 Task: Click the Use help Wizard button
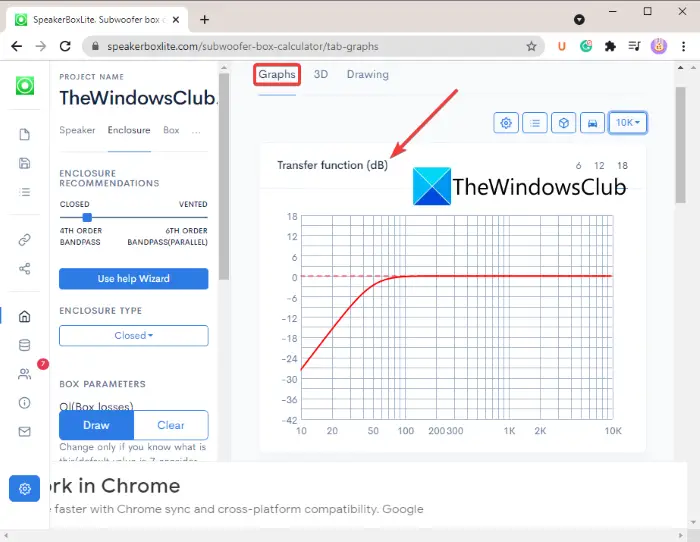[x=133, y=279]
